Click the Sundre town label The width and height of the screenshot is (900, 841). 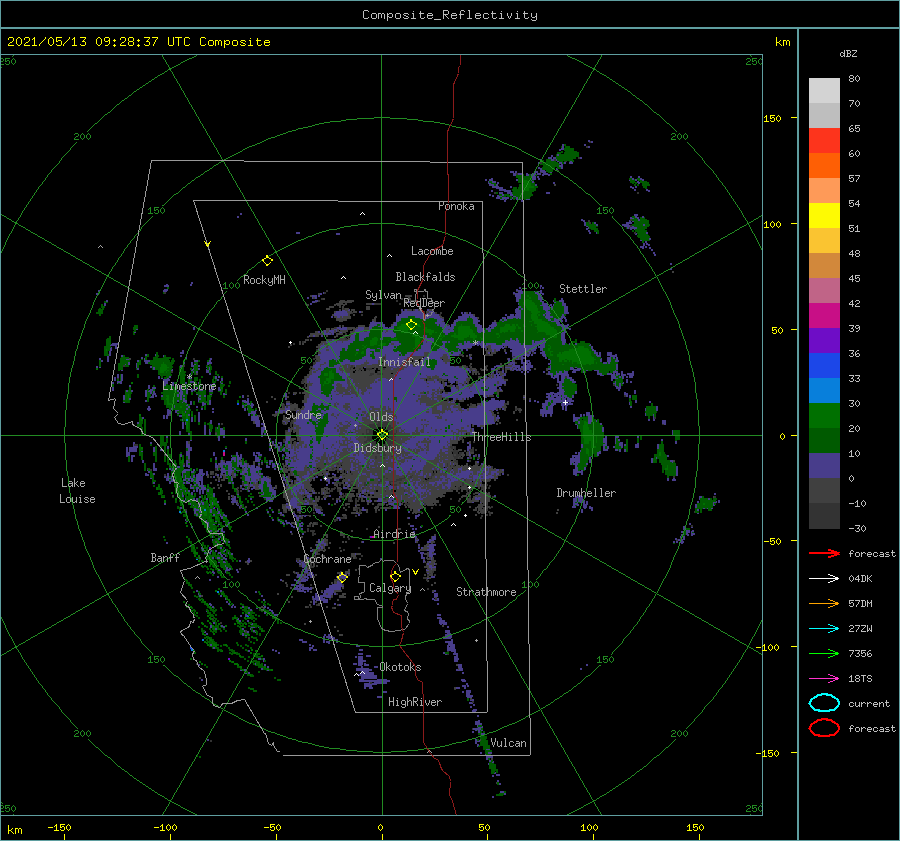[303, 414]
